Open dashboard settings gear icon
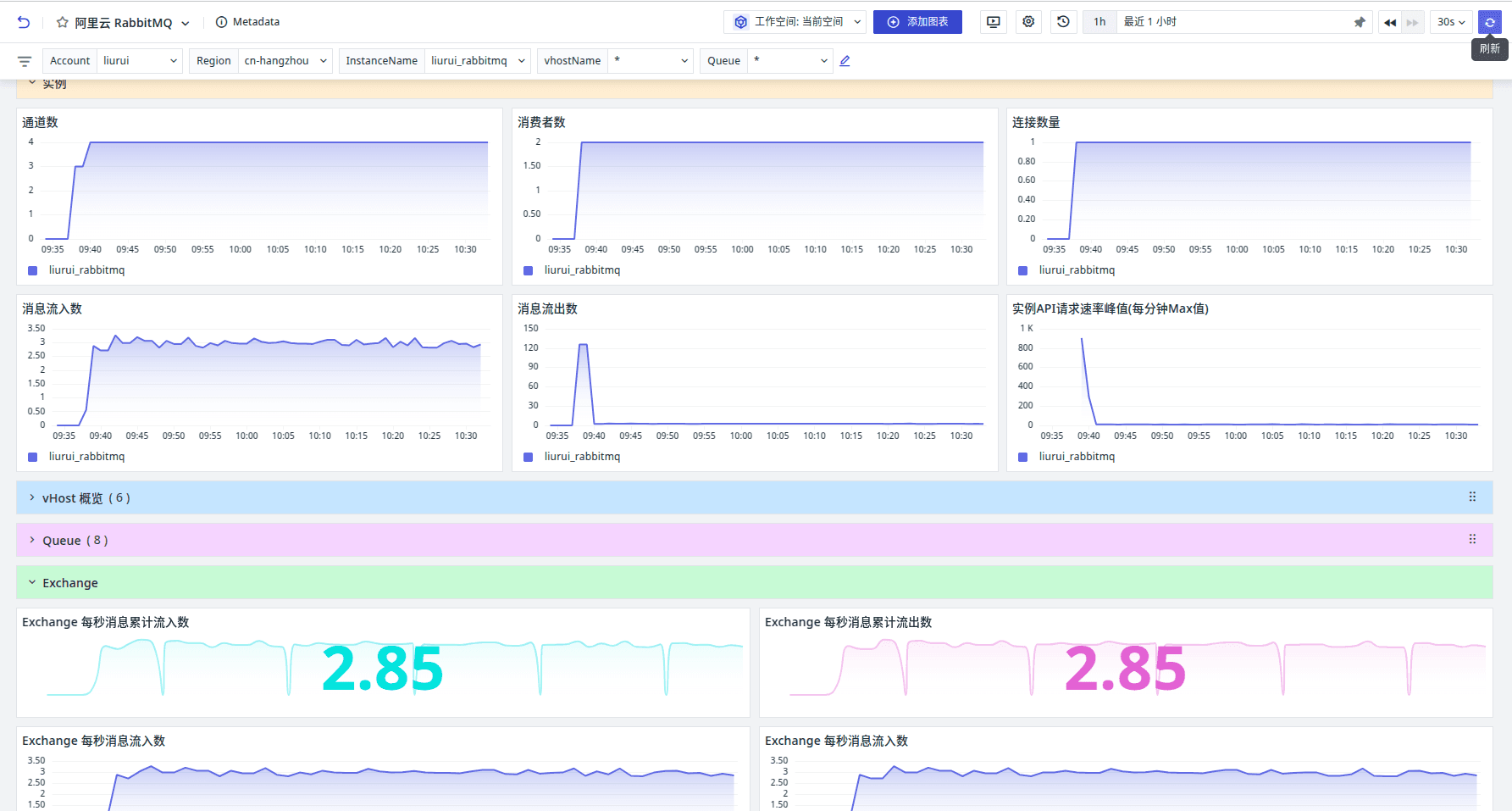Viewport: 1512px width, 811px height. [x=1028, y=22]
